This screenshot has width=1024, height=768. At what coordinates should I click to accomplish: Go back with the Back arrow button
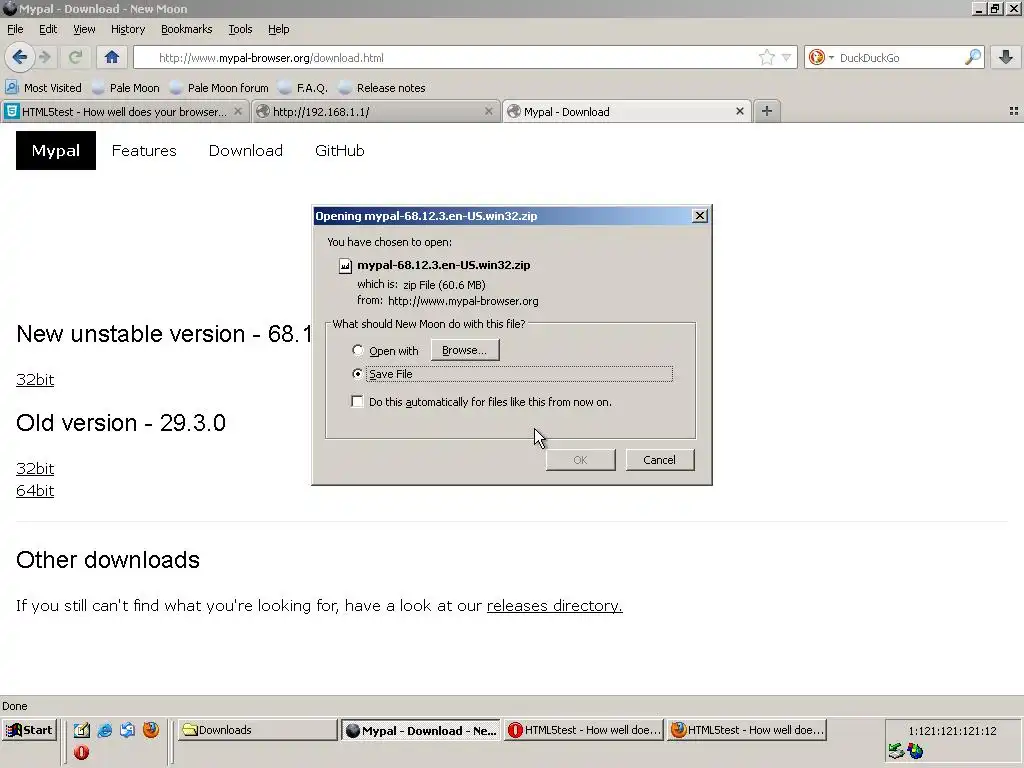coord(20,57)
